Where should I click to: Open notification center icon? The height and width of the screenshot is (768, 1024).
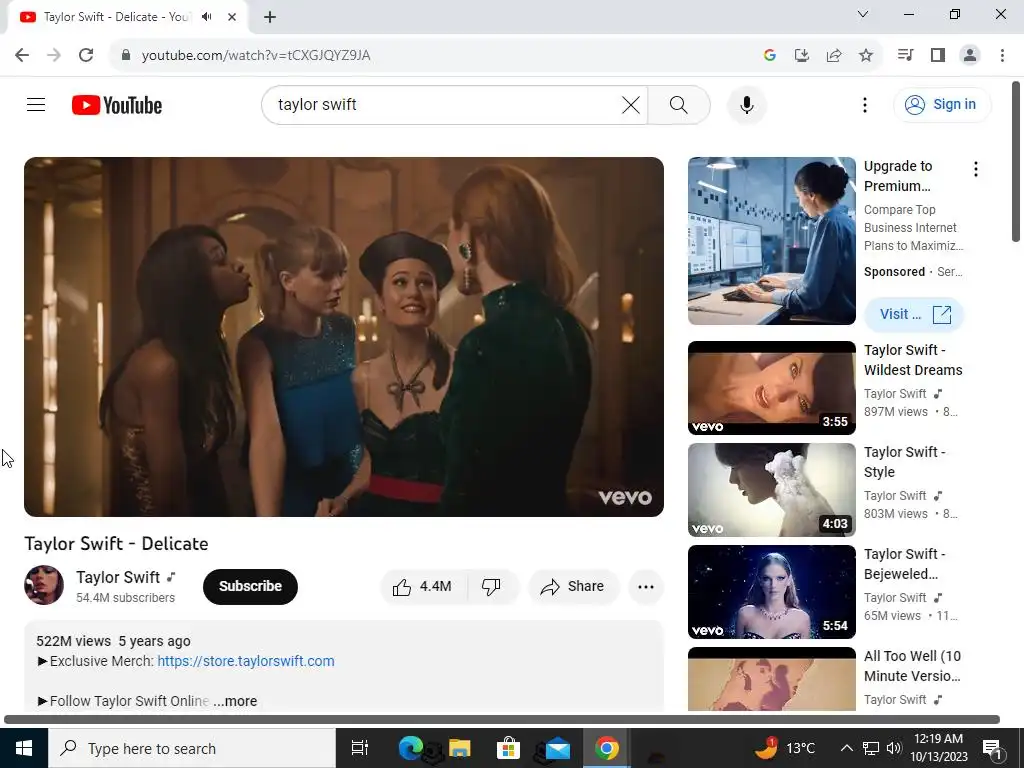tap(993, 749)
